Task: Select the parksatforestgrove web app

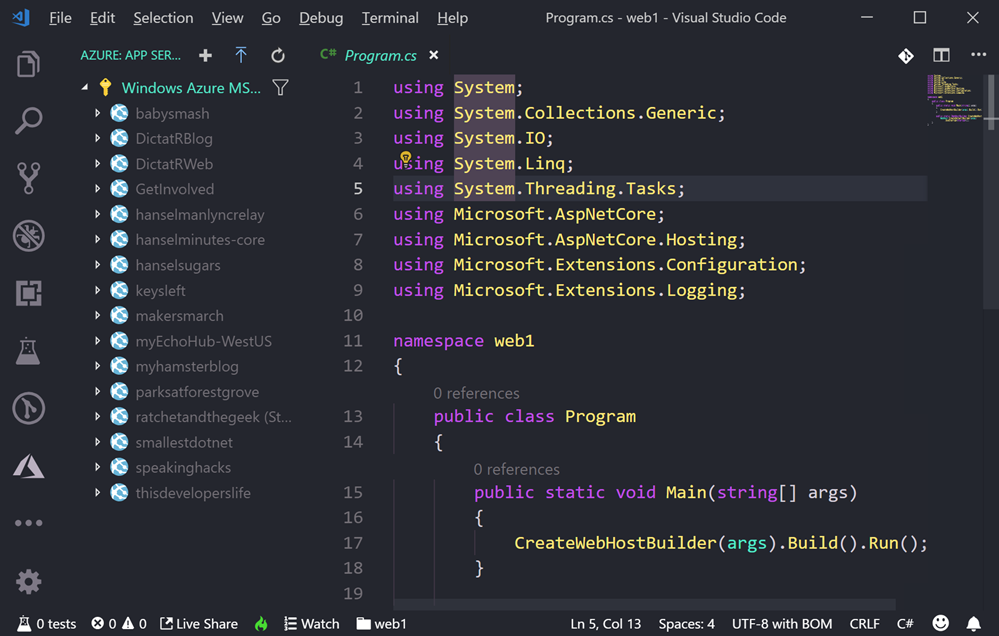Action: click(197, 392)
